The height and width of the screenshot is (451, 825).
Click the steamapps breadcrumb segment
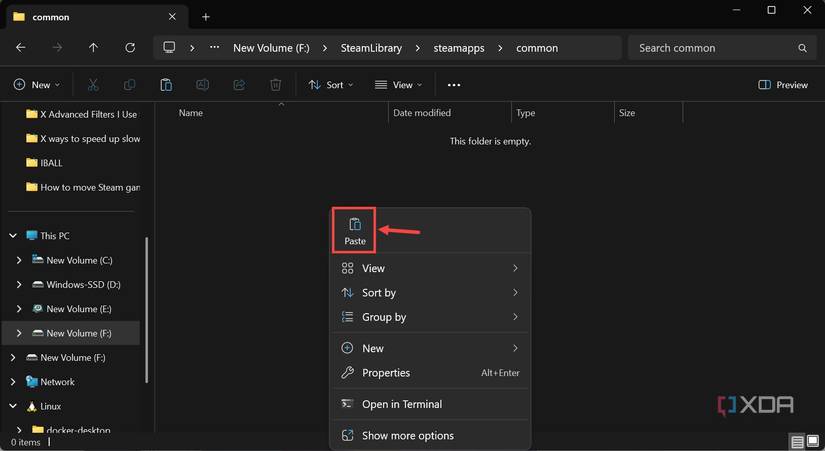pyautogui.click(x=457, y=48)
